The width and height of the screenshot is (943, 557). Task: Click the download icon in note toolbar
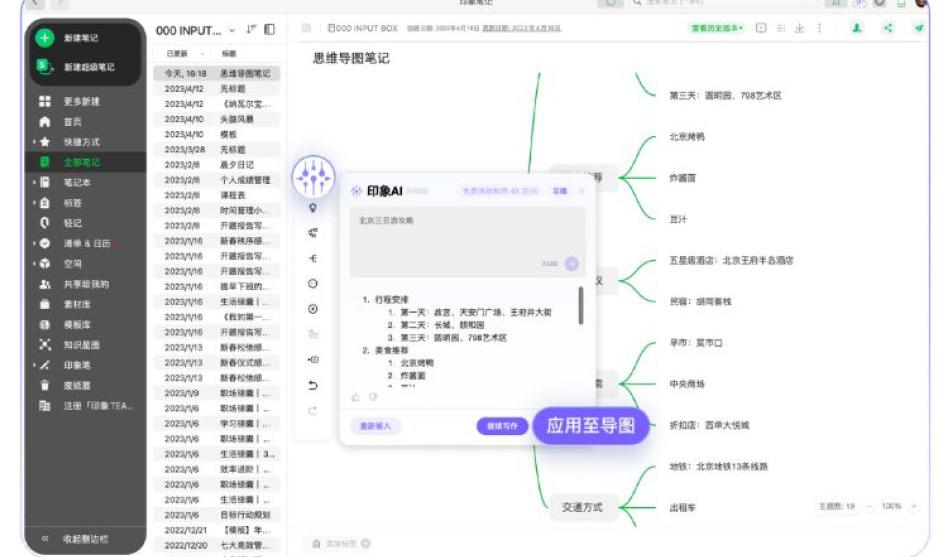click(x=799, y=29)
